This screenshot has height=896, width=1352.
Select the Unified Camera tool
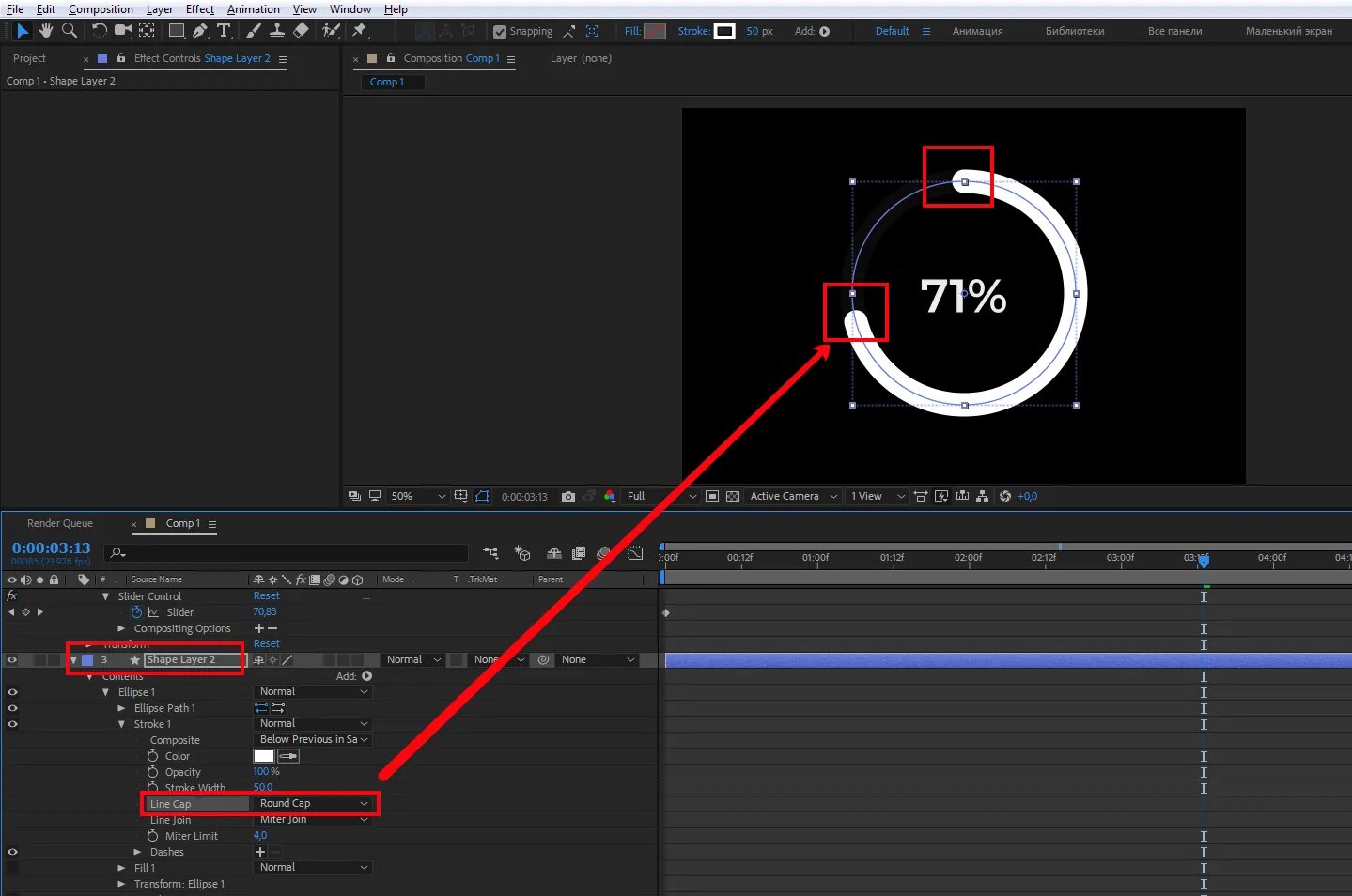[123, 31]
